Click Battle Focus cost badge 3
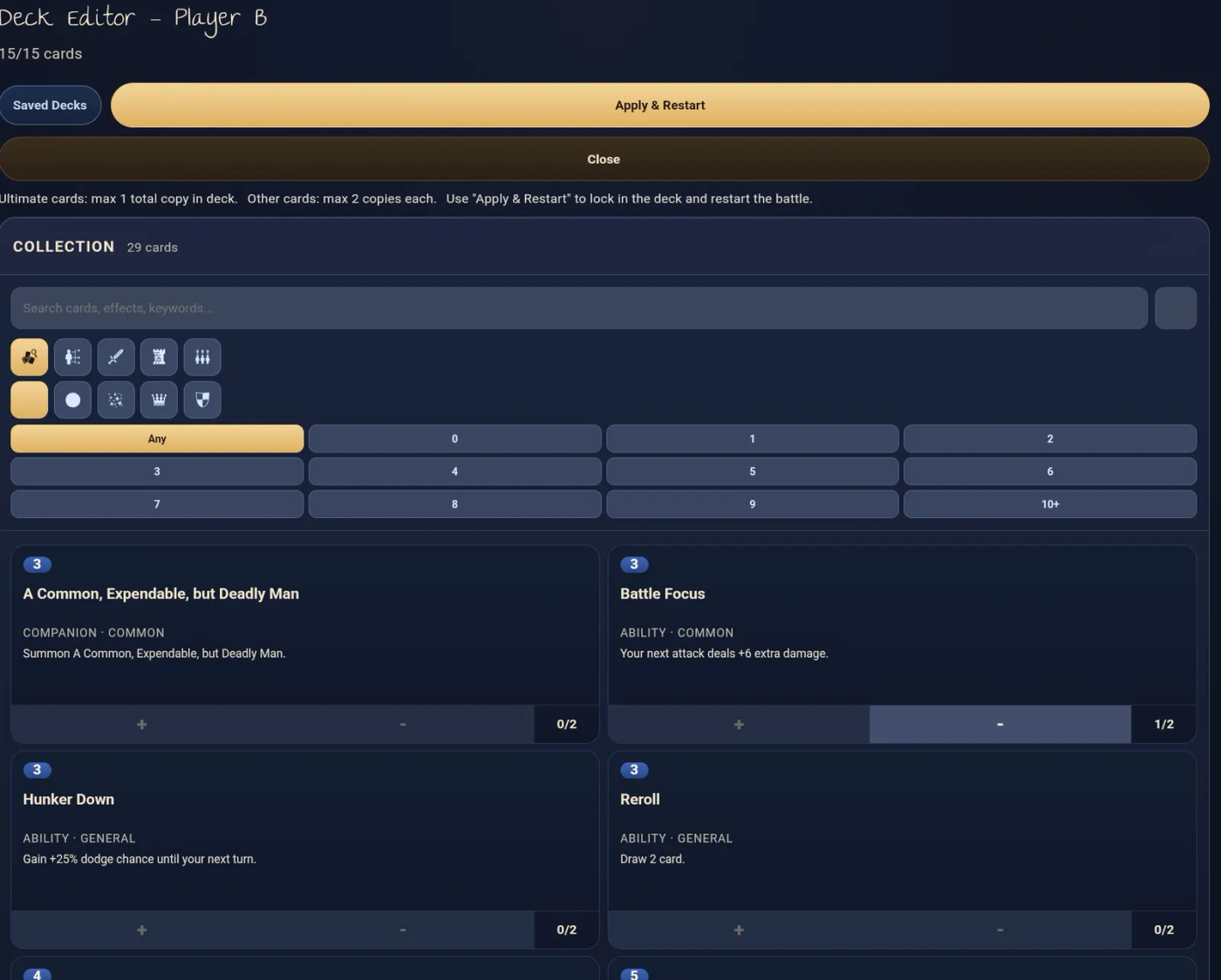Image resolution: width=1221 pixels, height=980 pixels. point(634,564)
